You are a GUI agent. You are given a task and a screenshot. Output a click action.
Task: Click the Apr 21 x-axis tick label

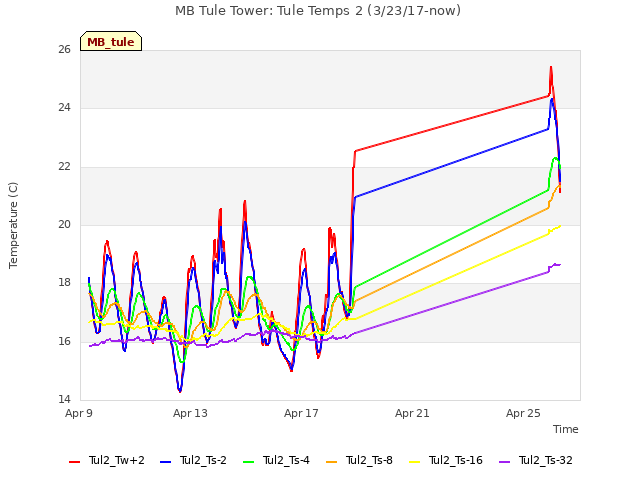[x=412, y=413]
